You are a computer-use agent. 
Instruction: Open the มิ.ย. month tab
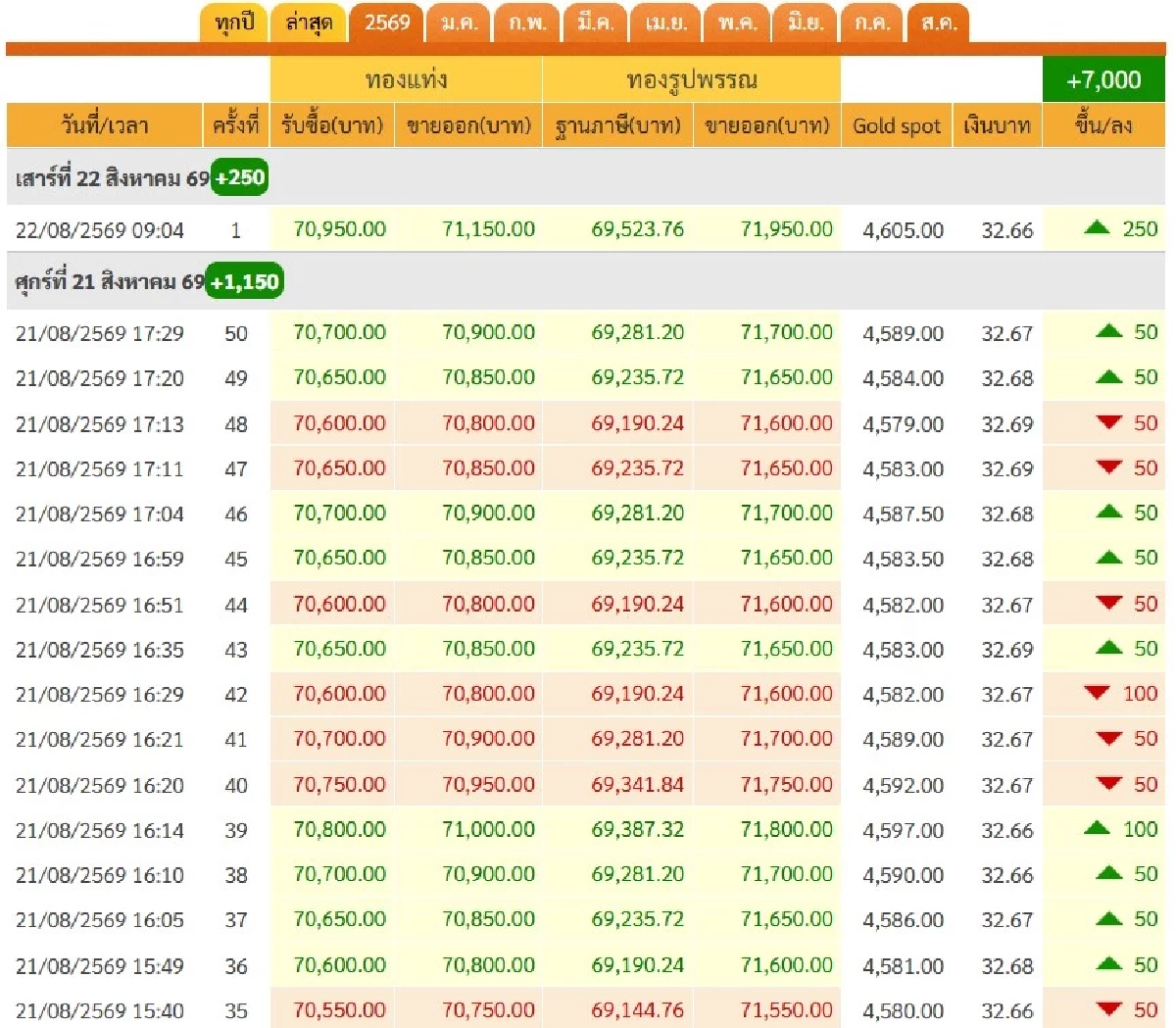click(x=806, y=23)
